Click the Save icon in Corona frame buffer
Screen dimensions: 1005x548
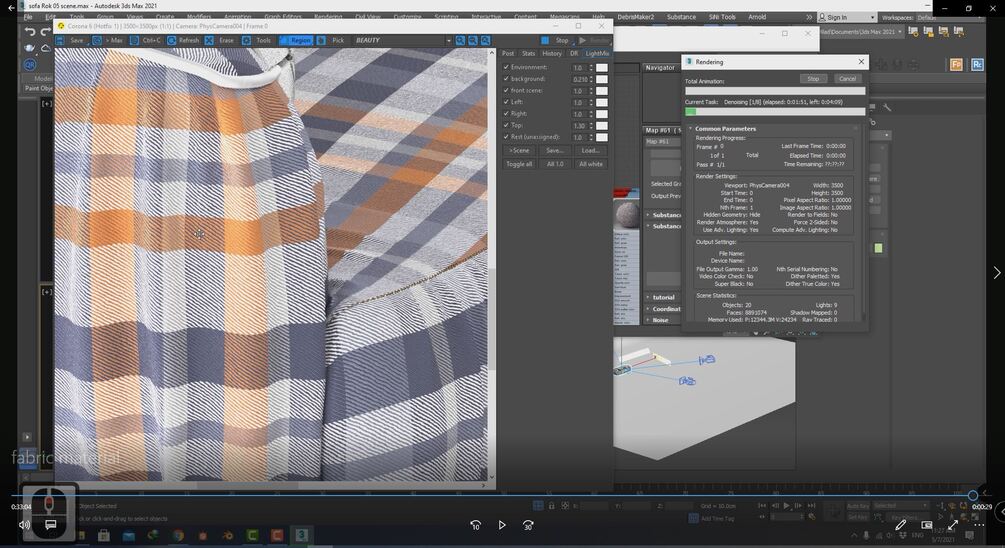pyautogui.click(x=60, y=40)
